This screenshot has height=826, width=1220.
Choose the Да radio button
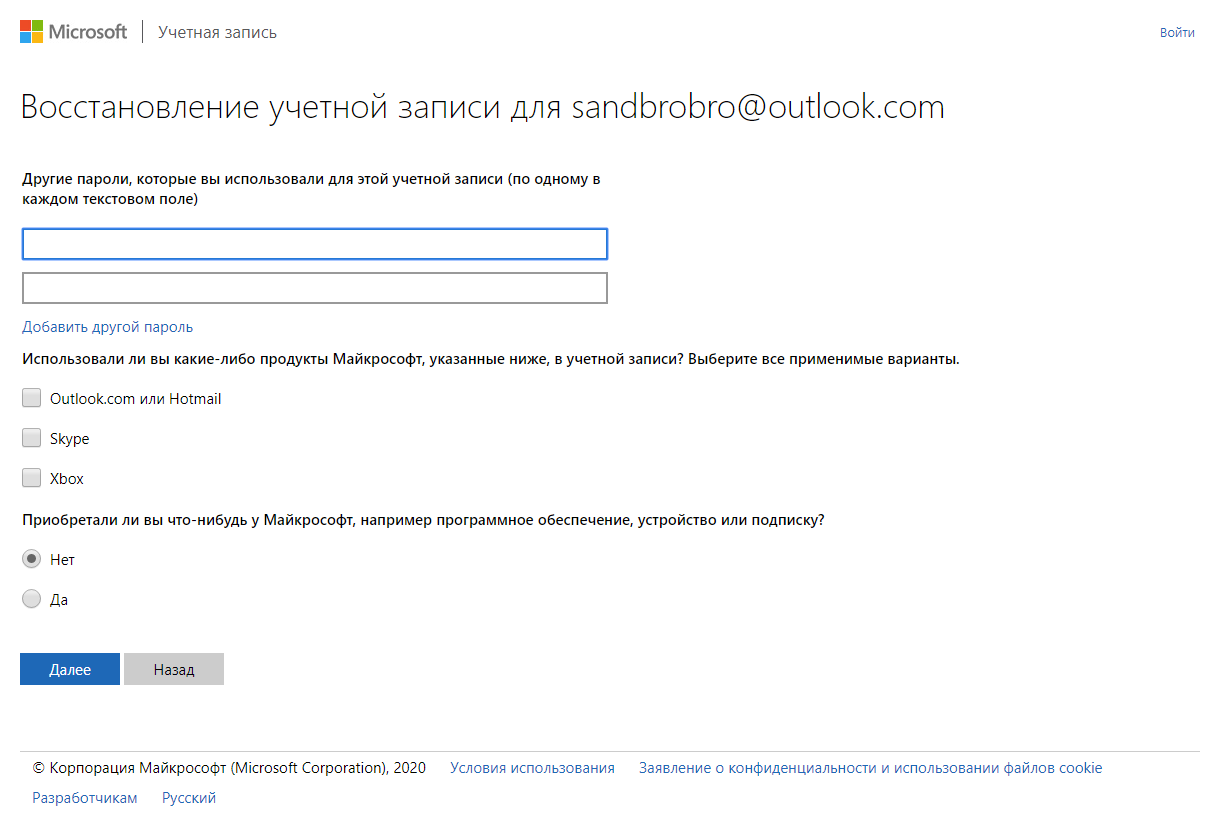pyautogui.click(x=32, y=600)
